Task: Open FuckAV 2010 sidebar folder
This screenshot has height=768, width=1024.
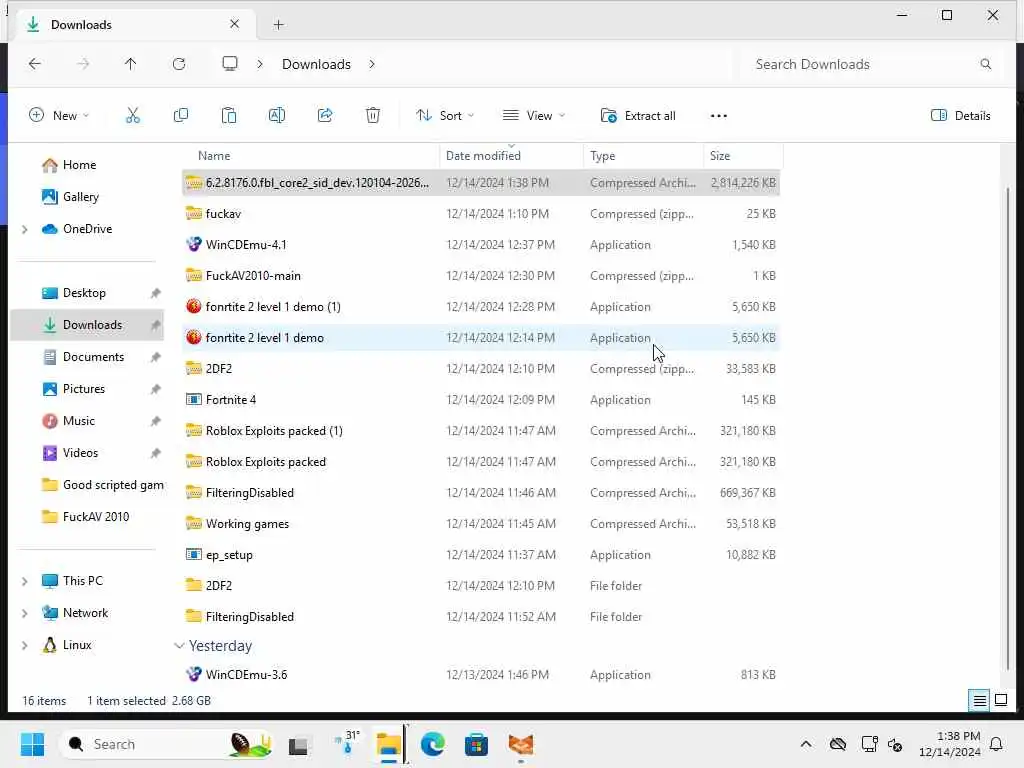Action: coord(95,517)
